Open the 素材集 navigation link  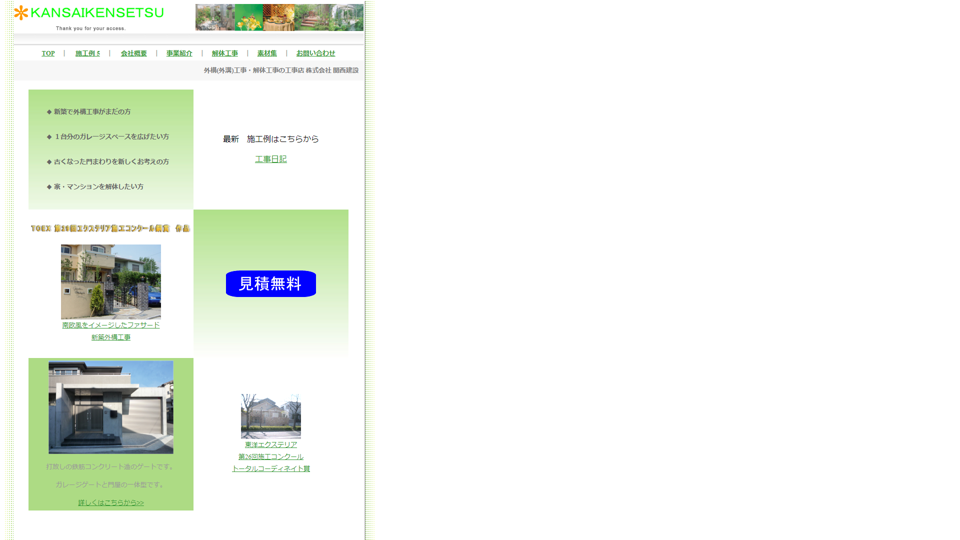pos(267,54)
